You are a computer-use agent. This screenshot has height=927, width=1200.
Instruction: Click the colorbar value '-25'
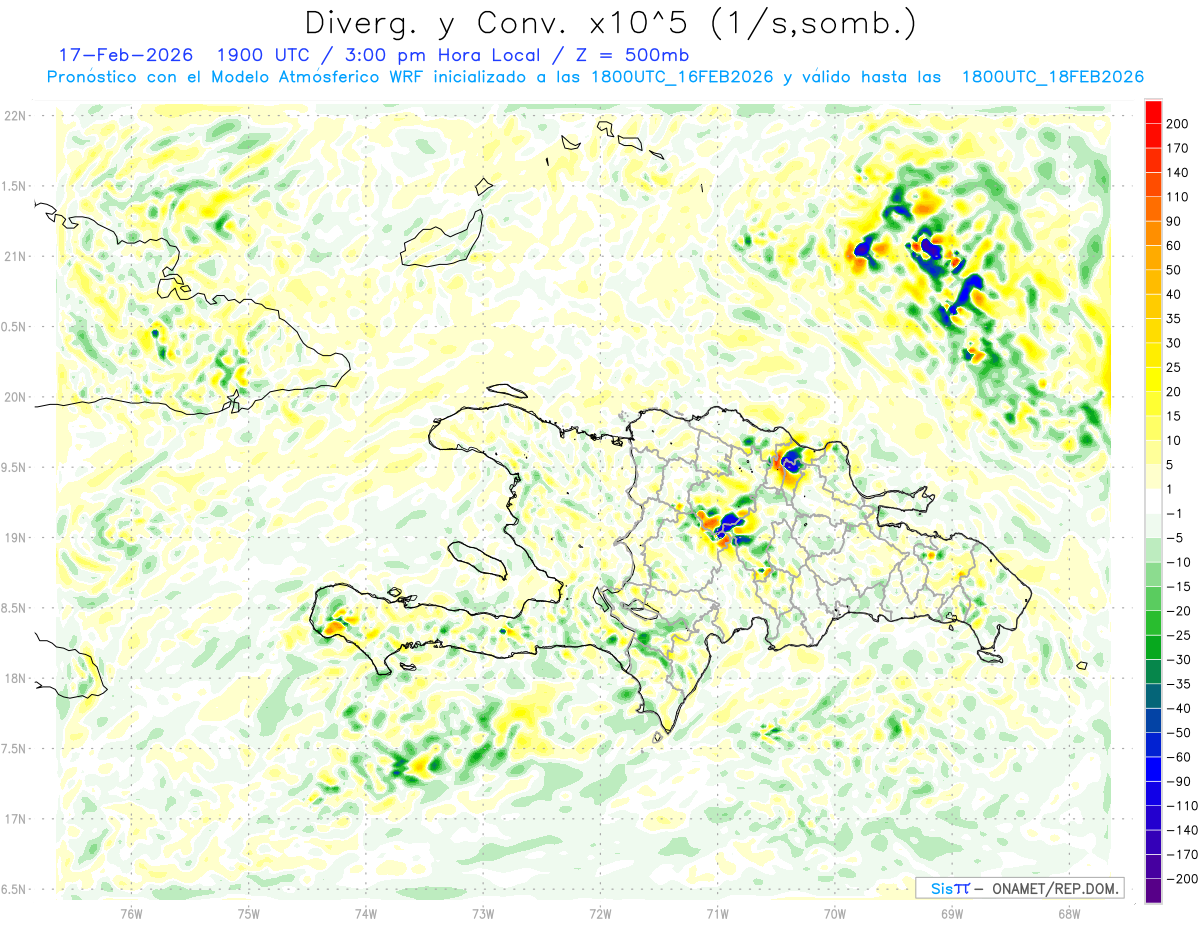coord(1181,635)
